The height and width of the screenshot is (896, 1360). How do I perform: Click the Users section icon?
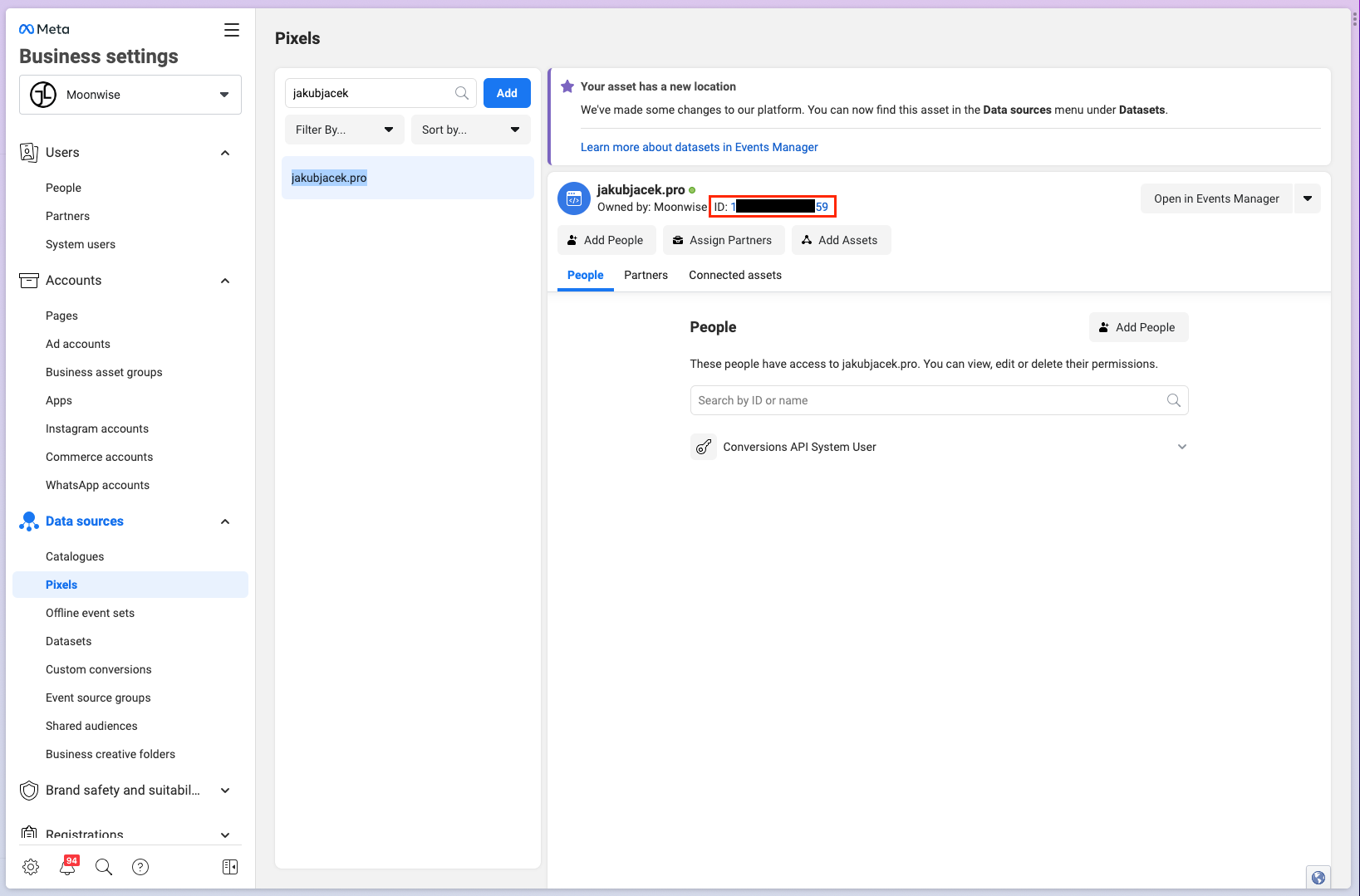[28, 152]
